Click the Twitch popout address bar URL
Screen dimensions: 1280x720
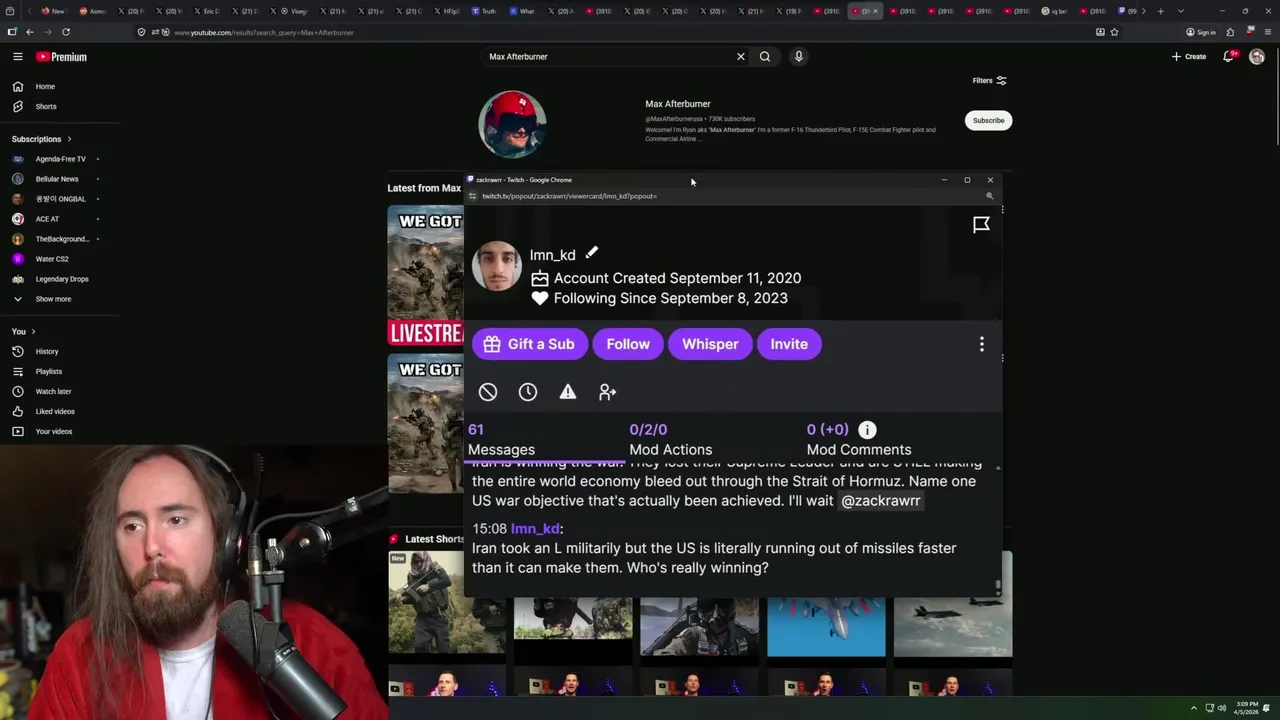click(x=569, y=196)
